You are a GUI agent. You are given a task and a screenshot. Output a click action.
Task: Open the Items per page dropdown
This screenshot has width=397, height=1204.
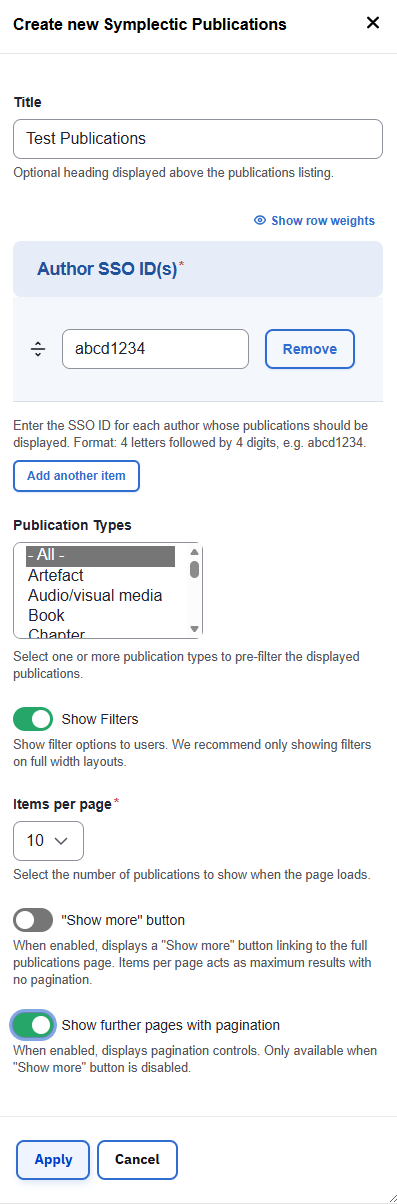pos(48,841)
